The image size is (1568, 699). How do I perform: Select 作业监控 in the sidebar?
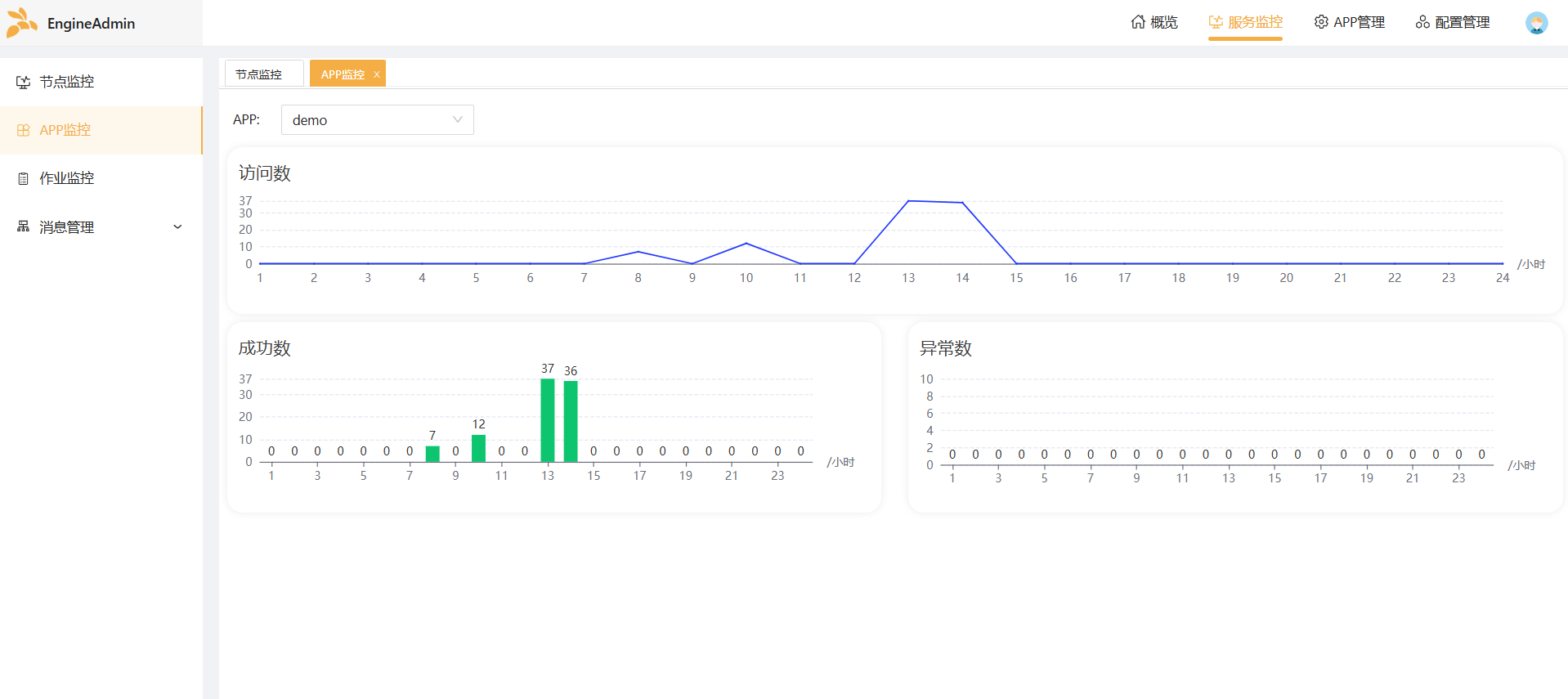pyautogui.click(x=101, y=178)
